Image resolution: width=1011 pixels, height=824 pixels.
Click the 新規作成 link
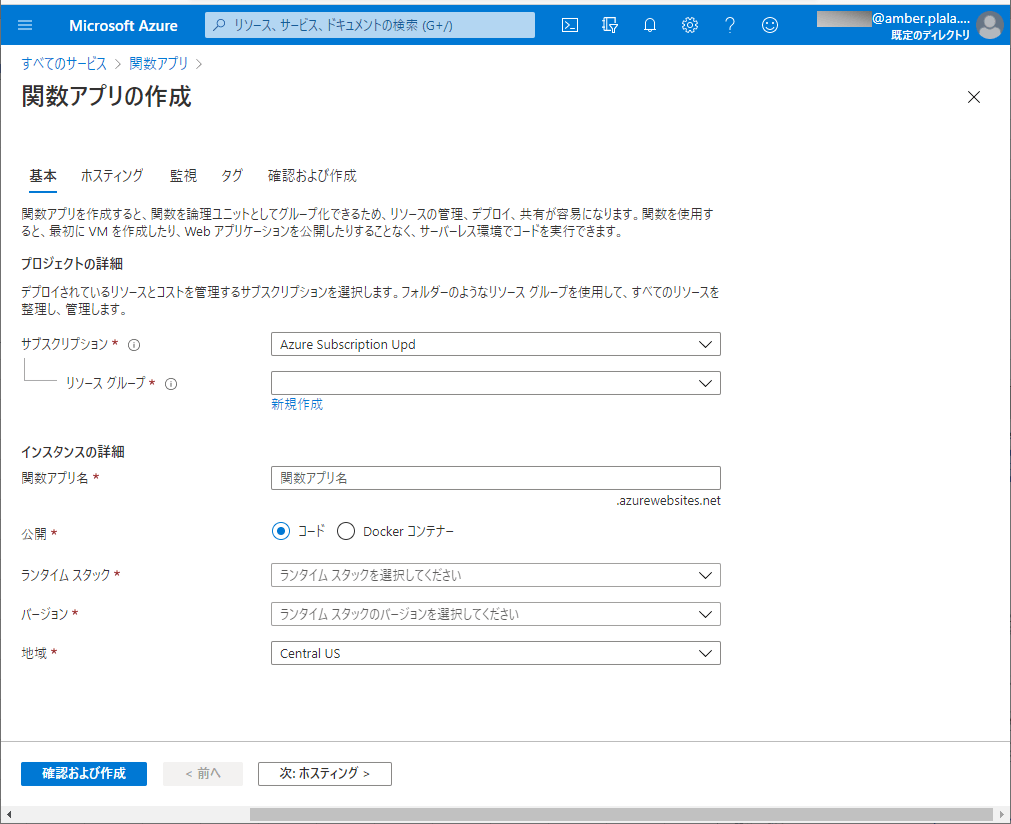point(297,405)
